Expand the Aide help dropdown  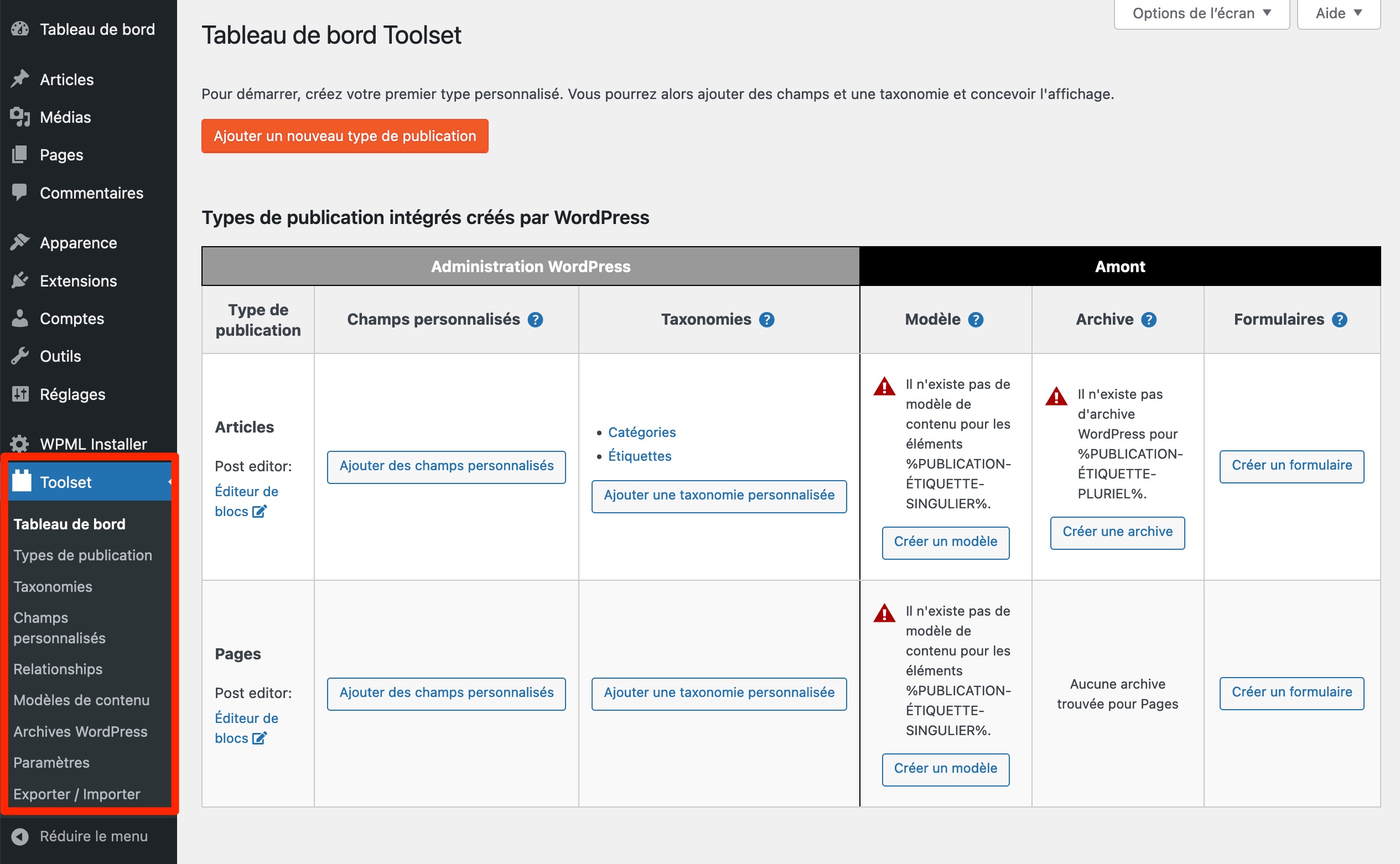[x=1339, y=13]
